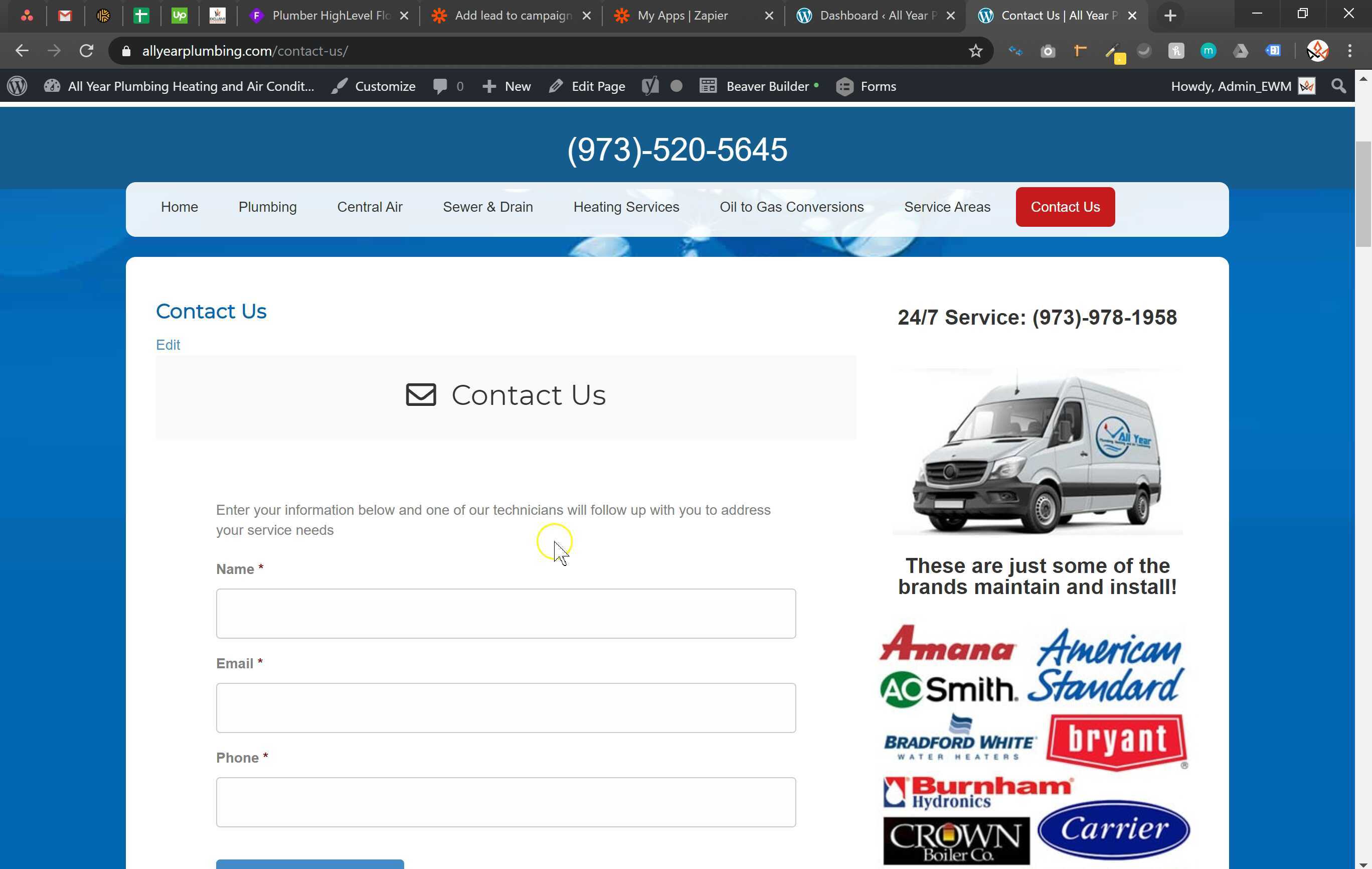Viewport: 1372px width, 869px height.
Task: Click the camera screenshot extension icon
Action: pyautogui.click(x=1047, y=51)
